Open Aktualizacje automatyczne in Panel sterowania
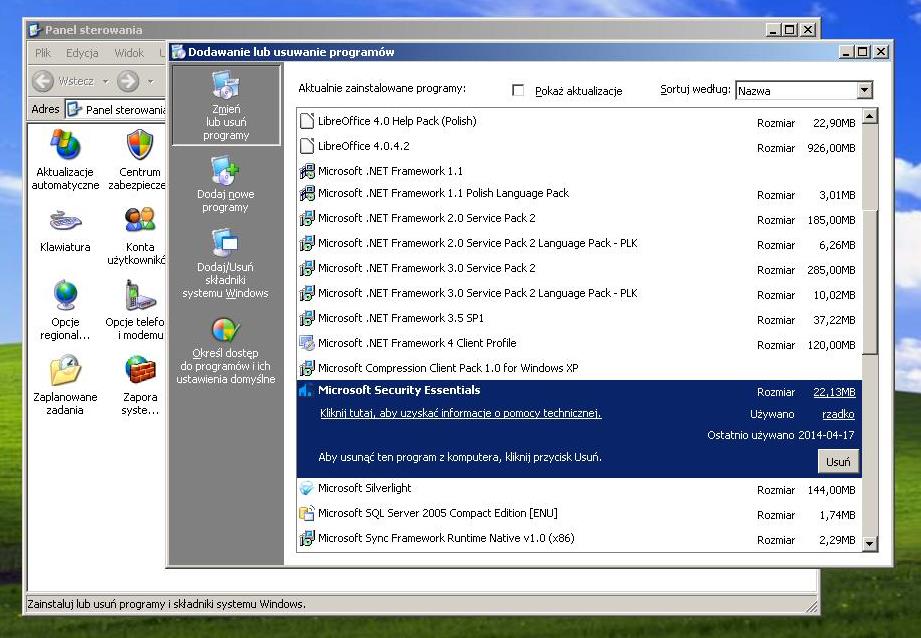Screen dimensions: 921x638 click(65, 145)
